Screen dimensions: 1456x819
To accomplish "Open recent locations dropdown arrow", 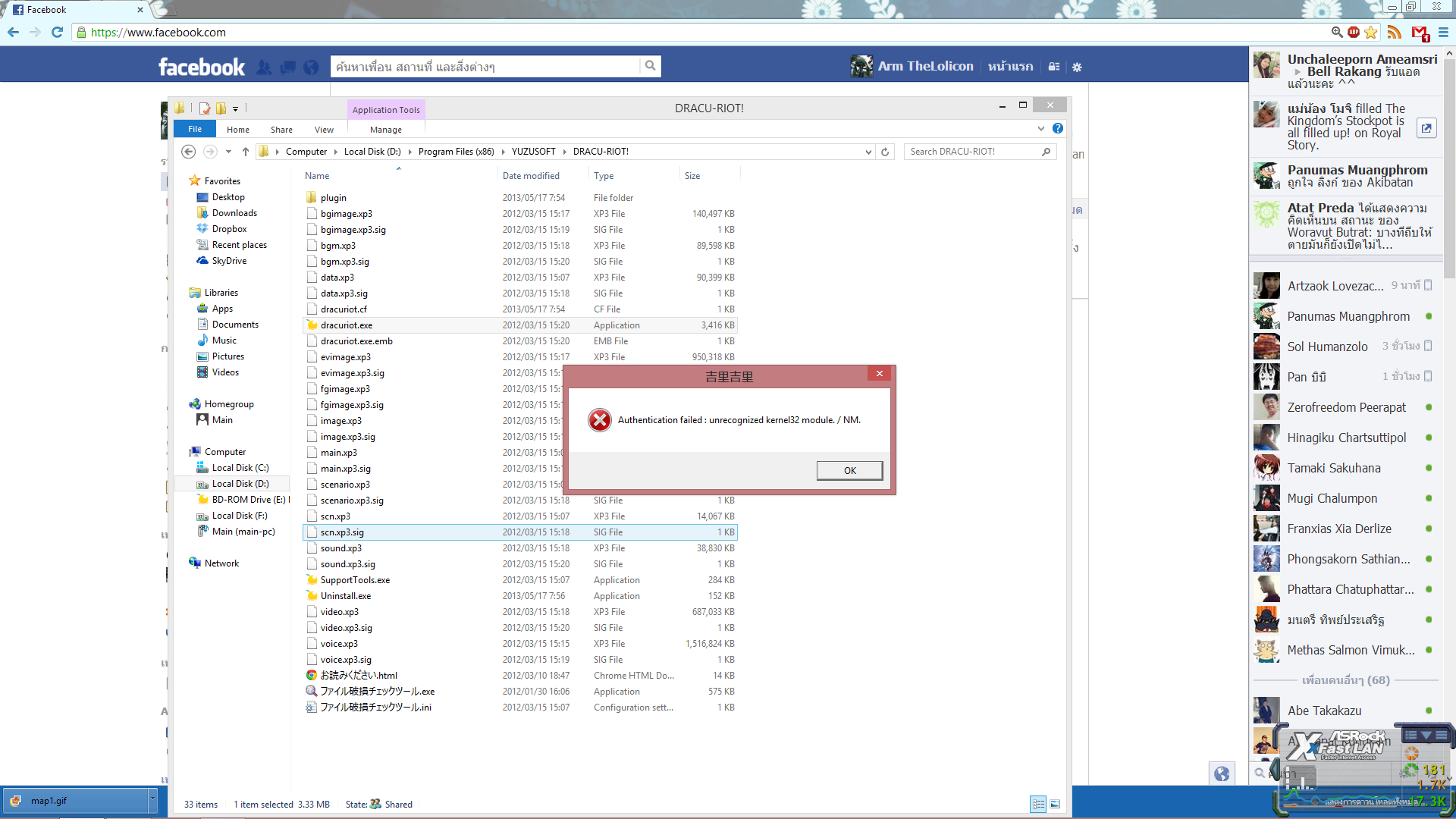I will pyautogui.click(x=228, y=152).
